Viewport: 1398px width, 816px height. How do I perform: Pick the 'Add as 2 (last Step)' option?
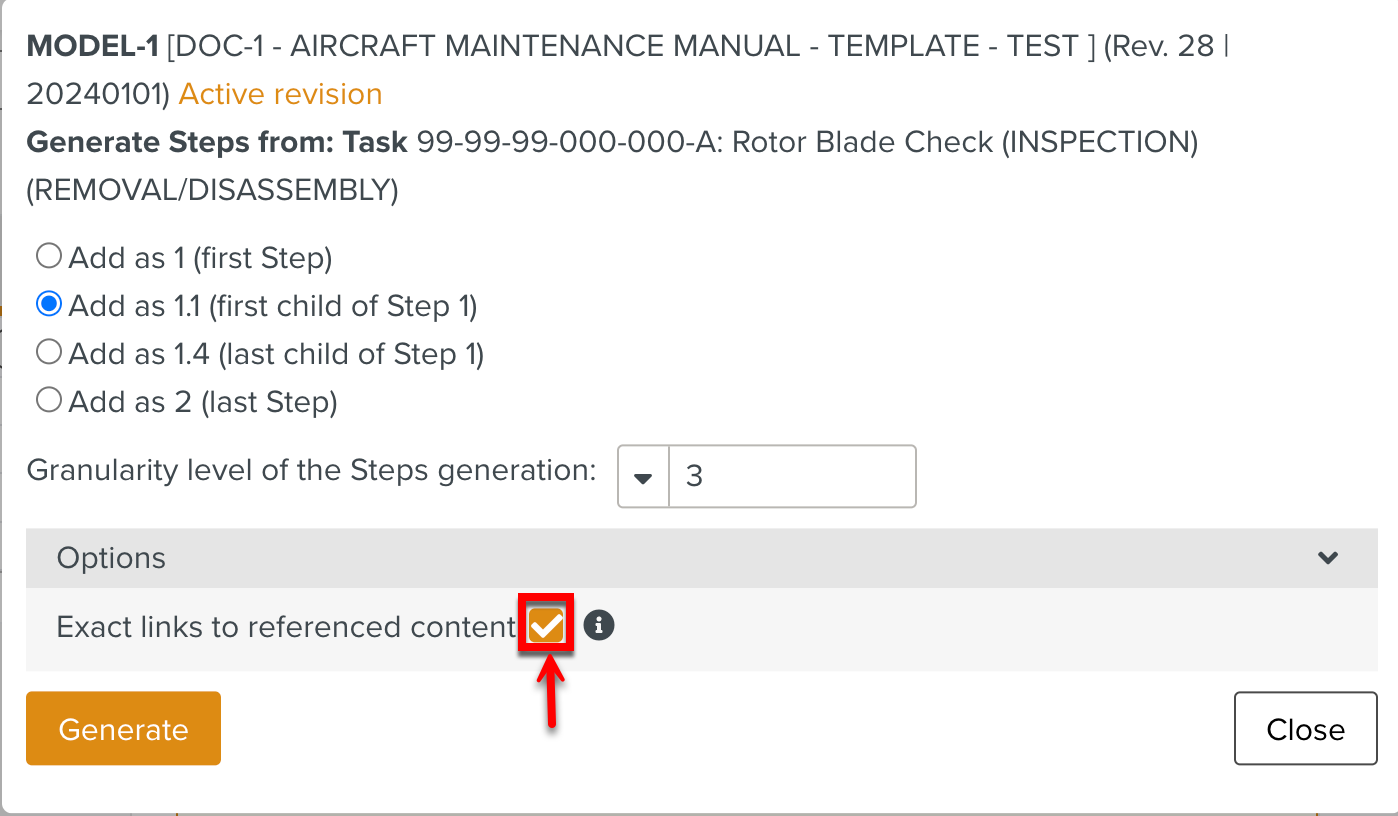pyautogui.click(x=48, y=401)
